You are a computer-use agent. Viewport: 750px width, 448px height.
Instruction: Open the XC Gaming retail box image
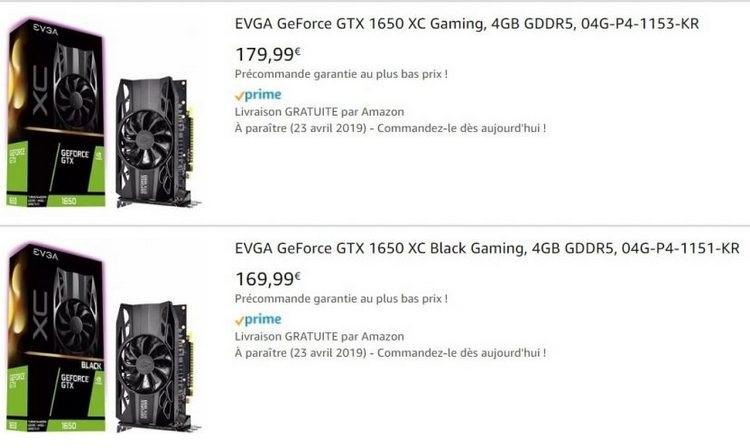point(56,113)
